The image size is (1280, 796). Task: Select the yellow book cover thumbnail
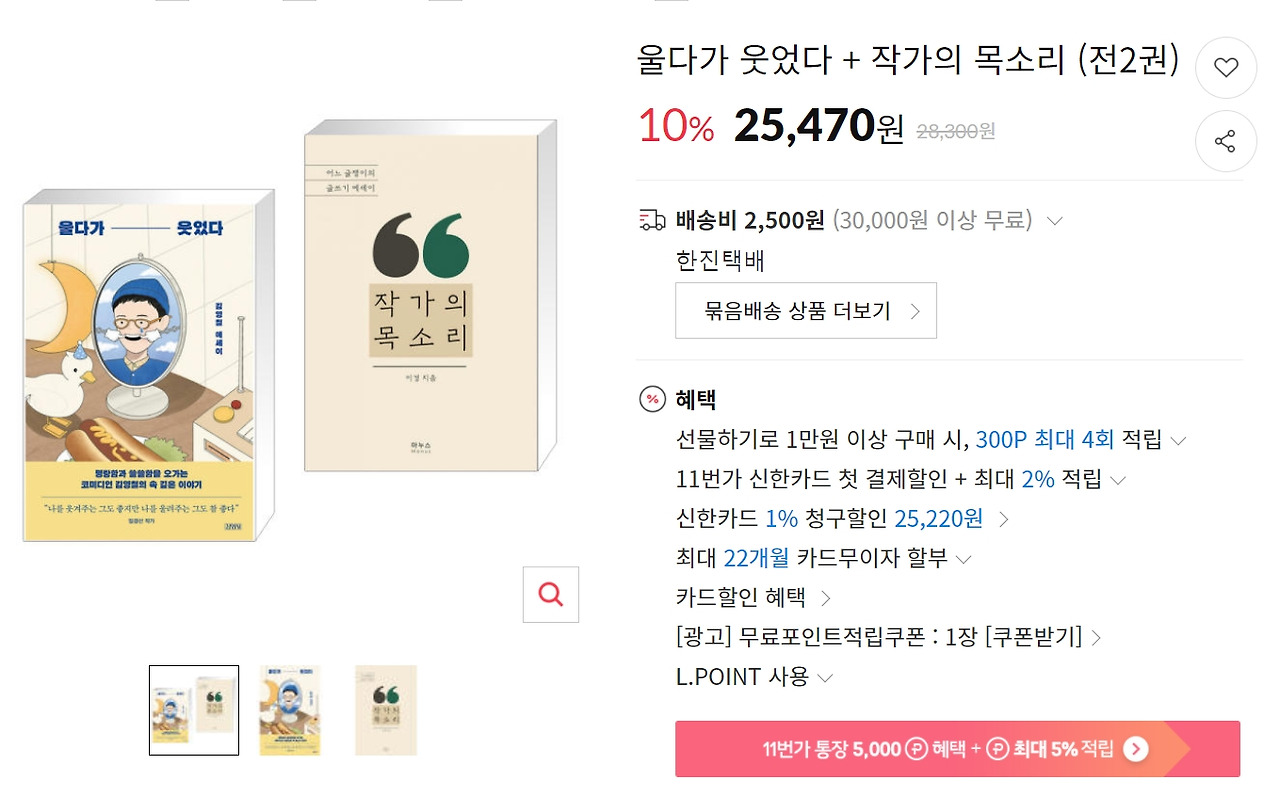tap(290, 710)
